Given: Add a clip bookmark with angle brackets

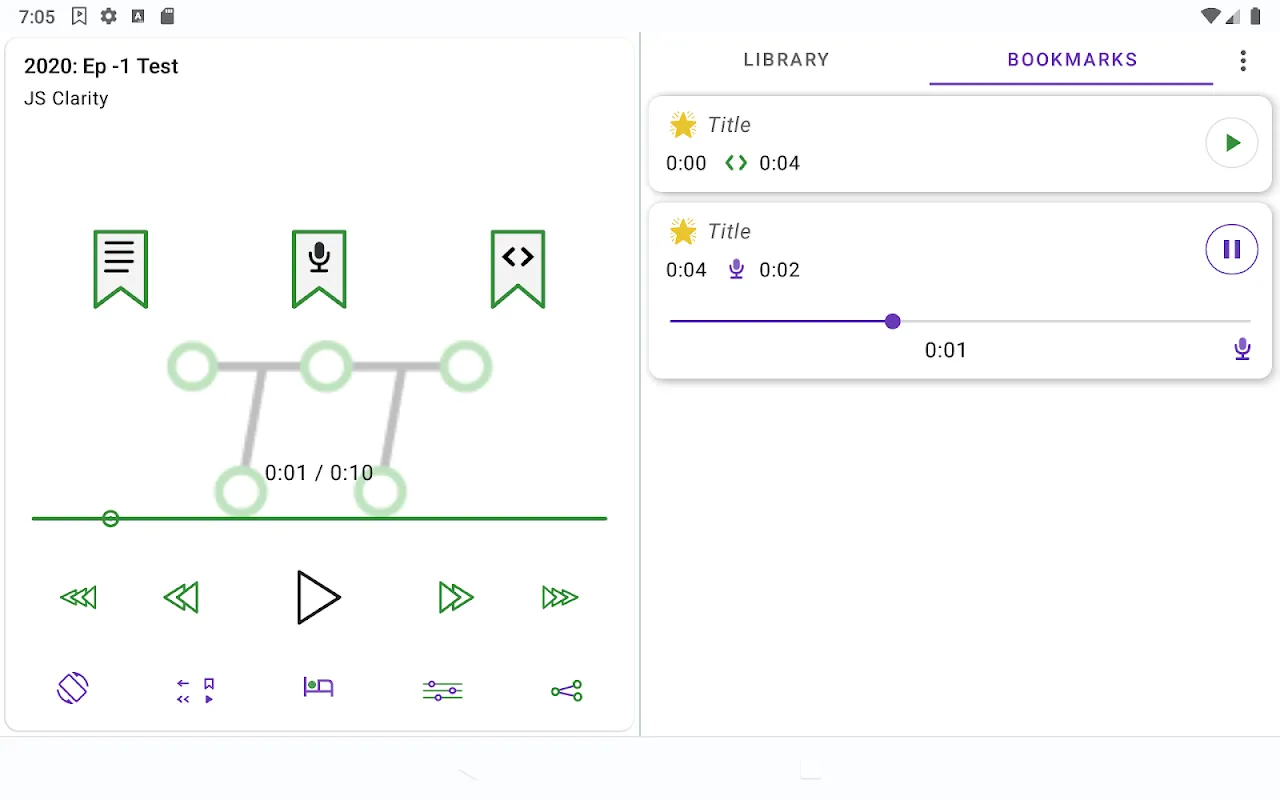Looking at the screenshot, I should (518, 269).
